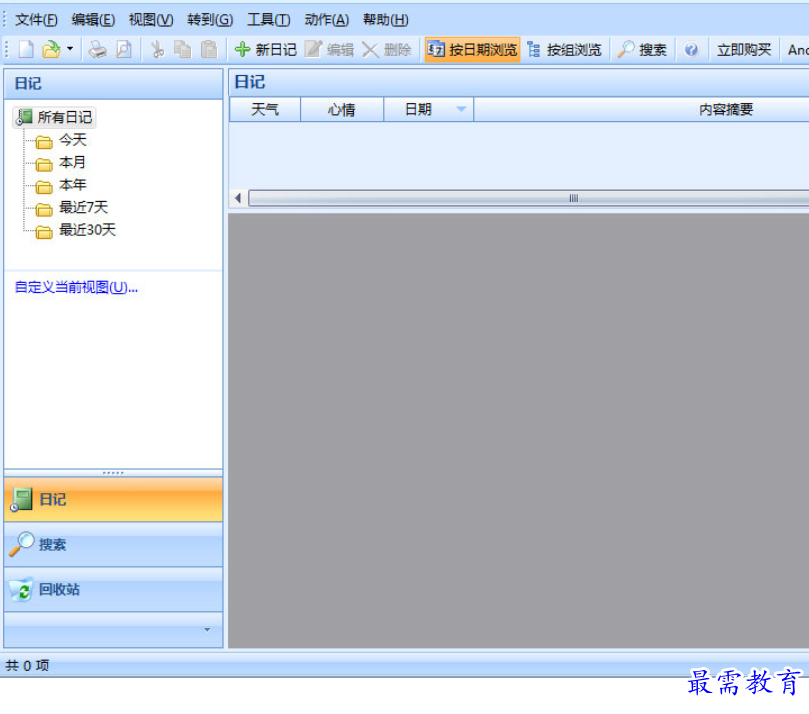Image resolution: width=809 pixels, height=714 pixels.
Task: Click the open folder toolbar icon
Action: tap(51, 50)
